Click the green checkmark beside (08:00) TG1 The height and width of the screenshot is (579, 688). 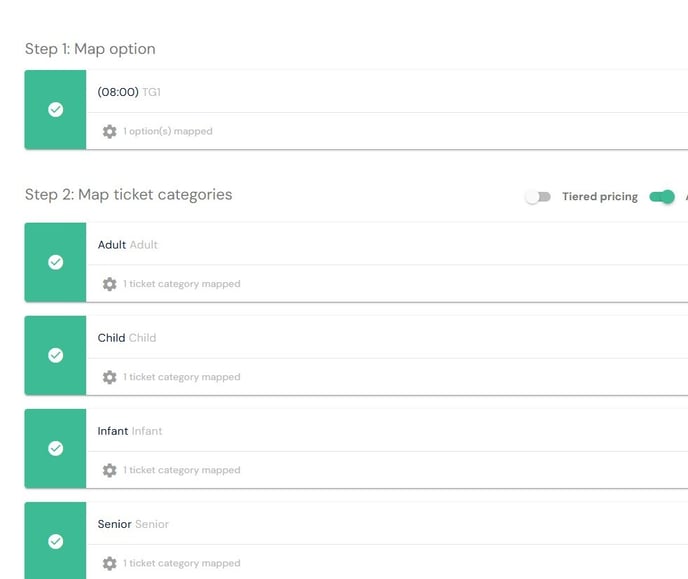coord(56,110)
